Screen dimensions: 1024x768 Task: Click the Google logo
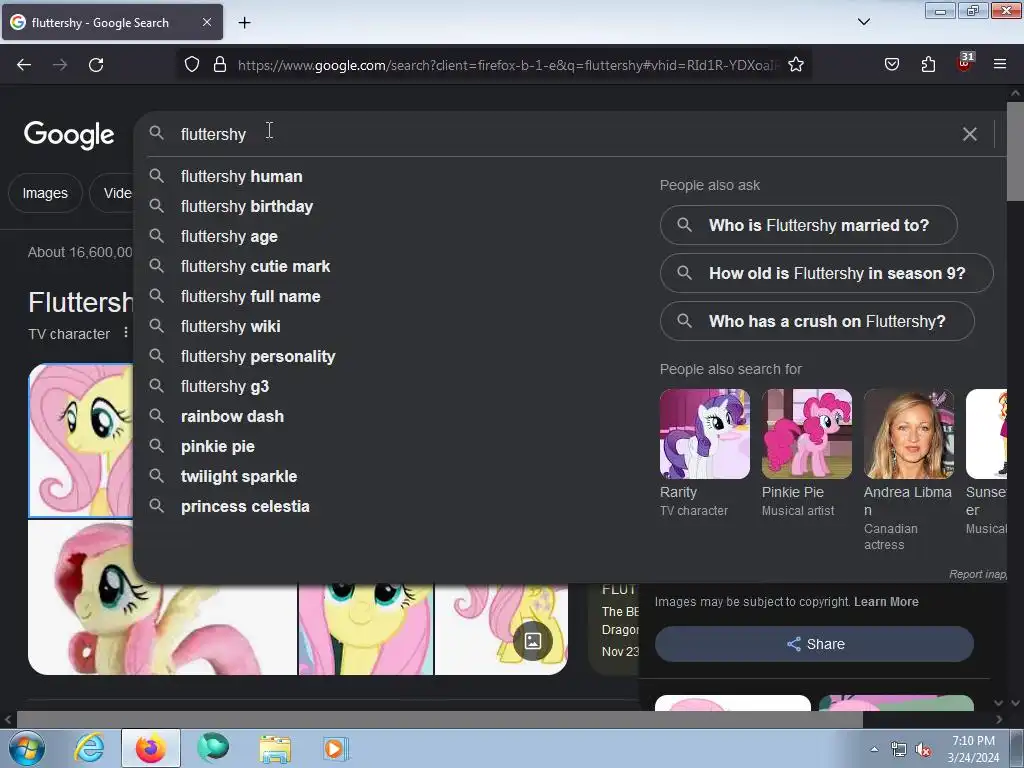69,135
